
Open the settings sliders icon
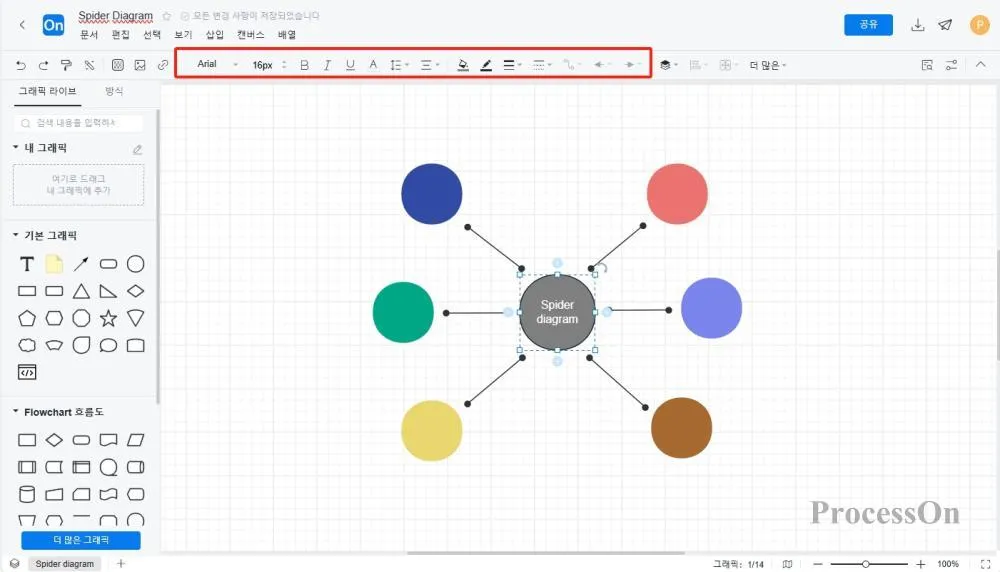pos(951,65)
